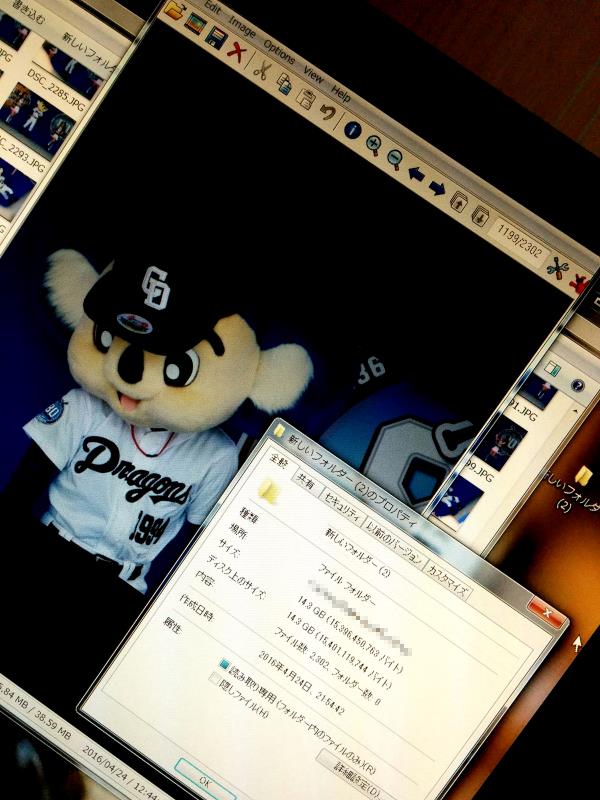
Task: Open the Edit menu
Action: coord(212,8)
